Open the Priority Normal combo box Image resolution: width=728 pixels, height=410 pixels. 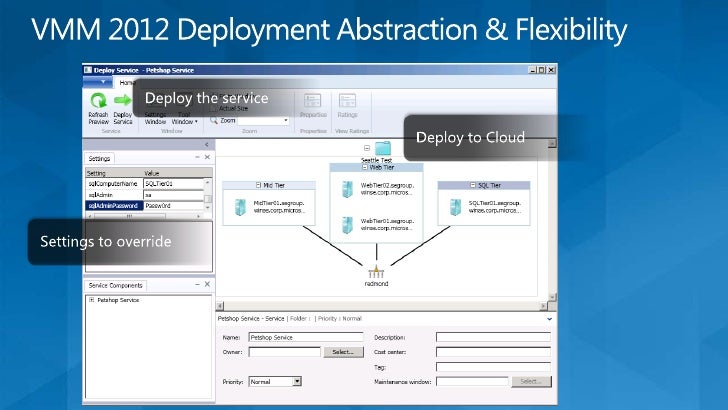275,382
